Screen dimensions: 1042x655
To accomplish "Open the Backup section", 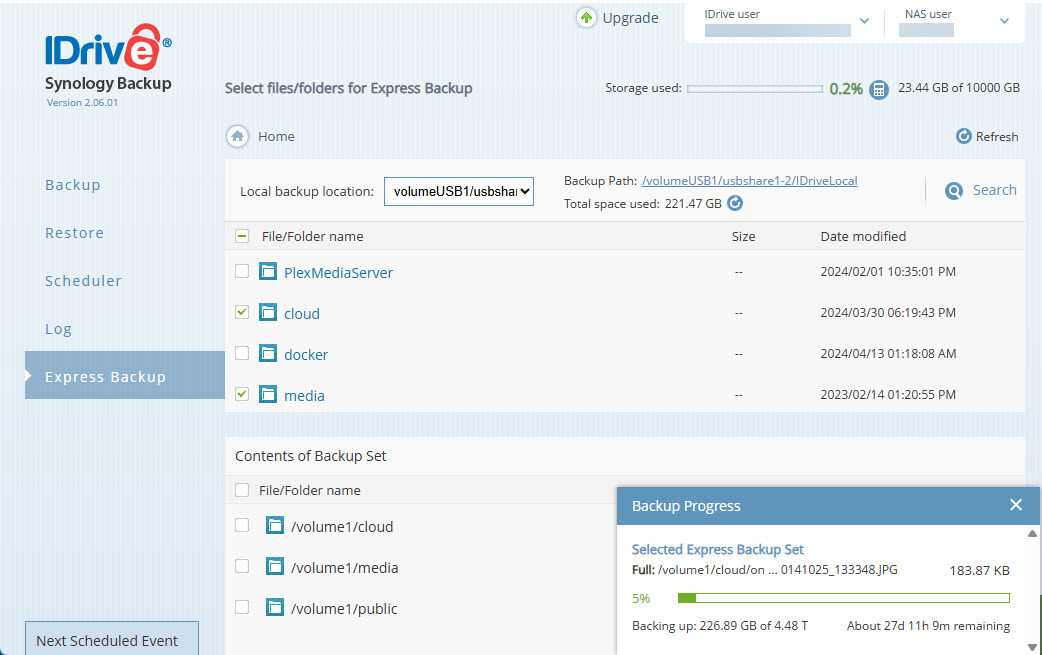I will (72, 185).
